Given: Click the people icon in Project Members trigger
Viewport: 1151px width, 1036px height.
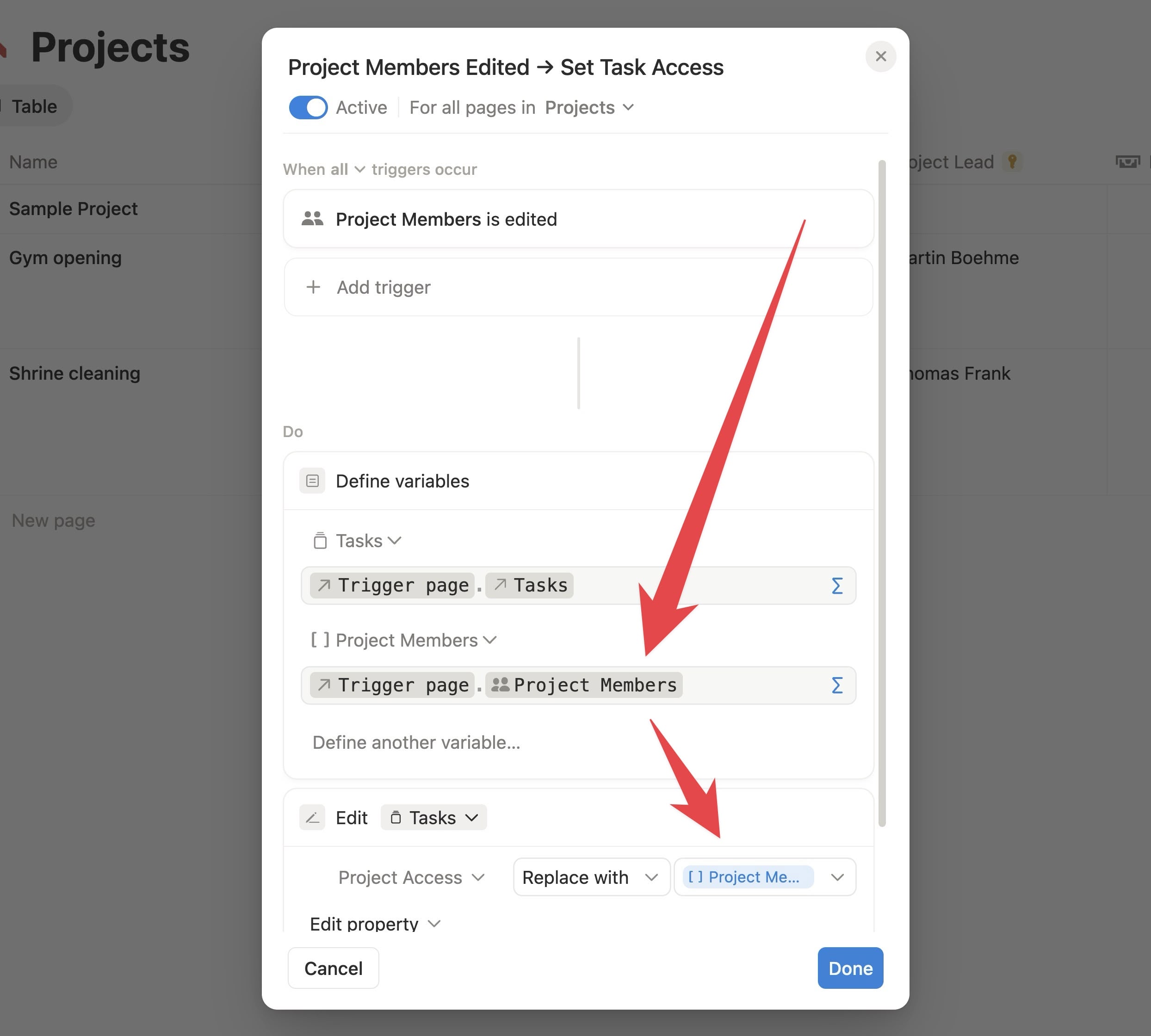Looking at the screenshot, I should (312, 219).
